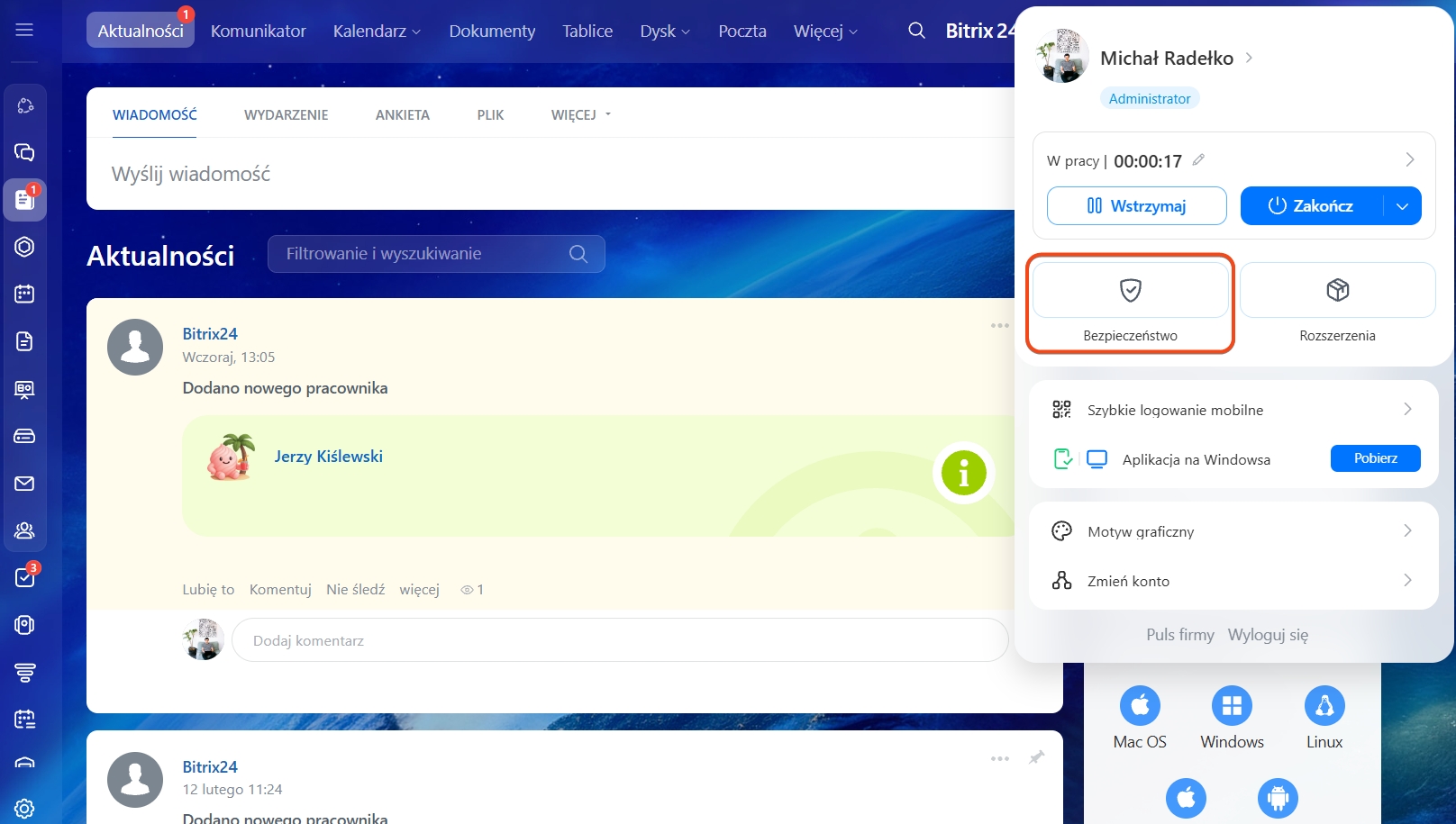This screenshot has height=824, width=1456.
Task: Open the hamburger menu in the sidebar
Action: 24,30
